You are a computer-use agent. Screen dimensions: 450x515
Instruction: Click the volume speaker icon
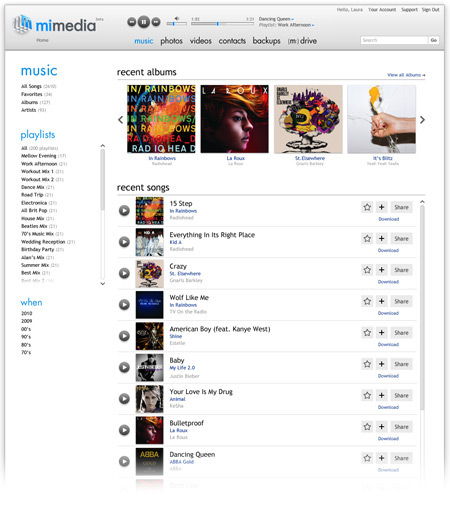[177, 19]
